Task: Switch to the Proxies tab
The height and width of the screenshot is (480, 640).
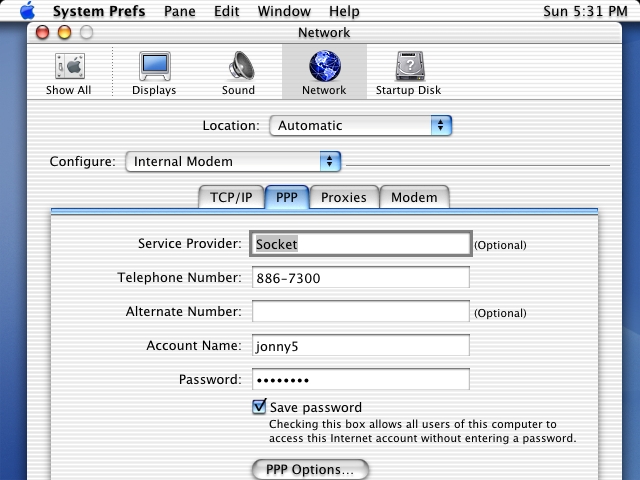Action: pyautogui.click(x=344, y=197)
